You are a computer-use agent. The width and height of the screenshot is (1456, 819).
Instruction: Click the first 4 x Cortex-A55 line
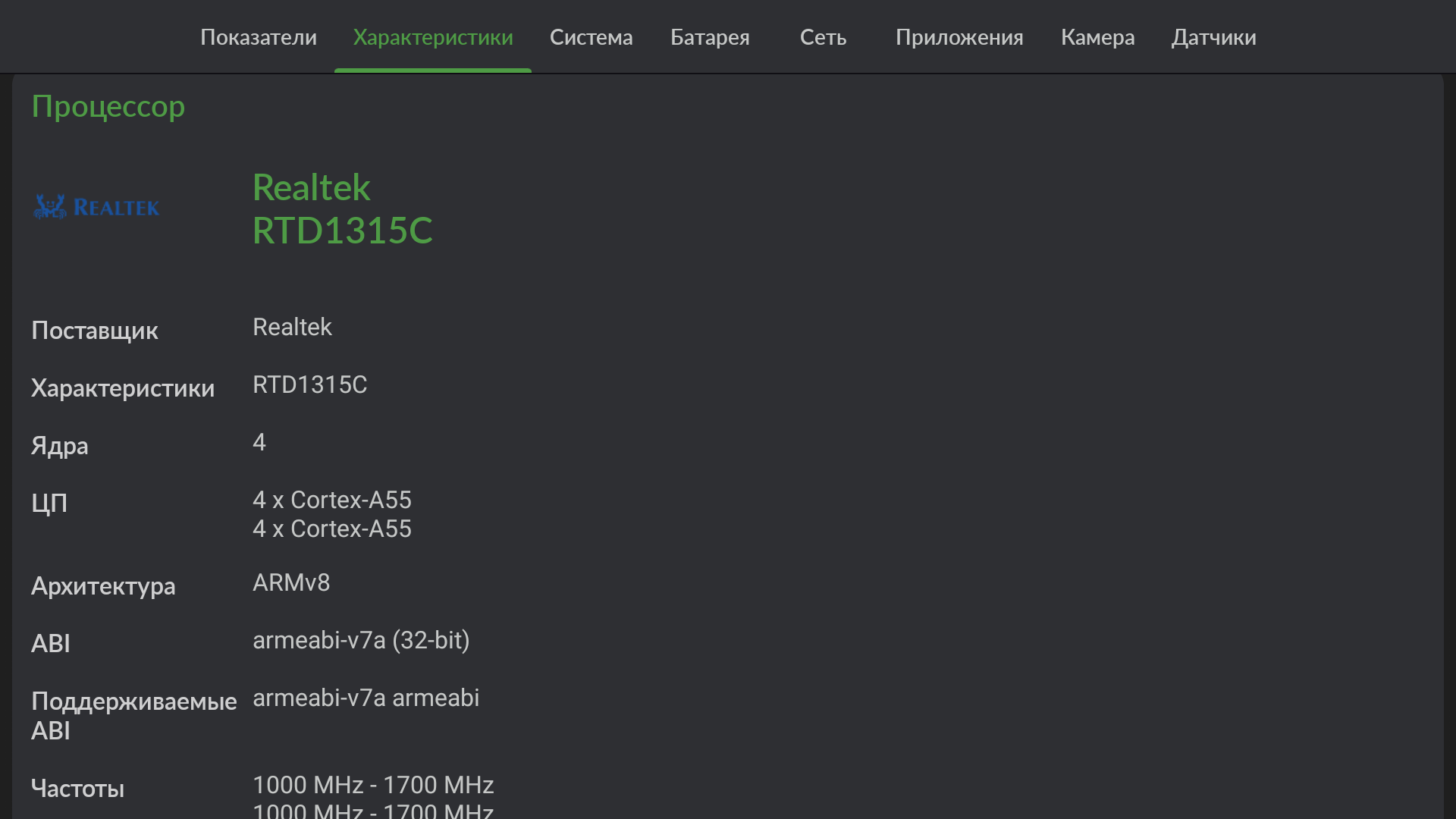(x=332, y=500)
